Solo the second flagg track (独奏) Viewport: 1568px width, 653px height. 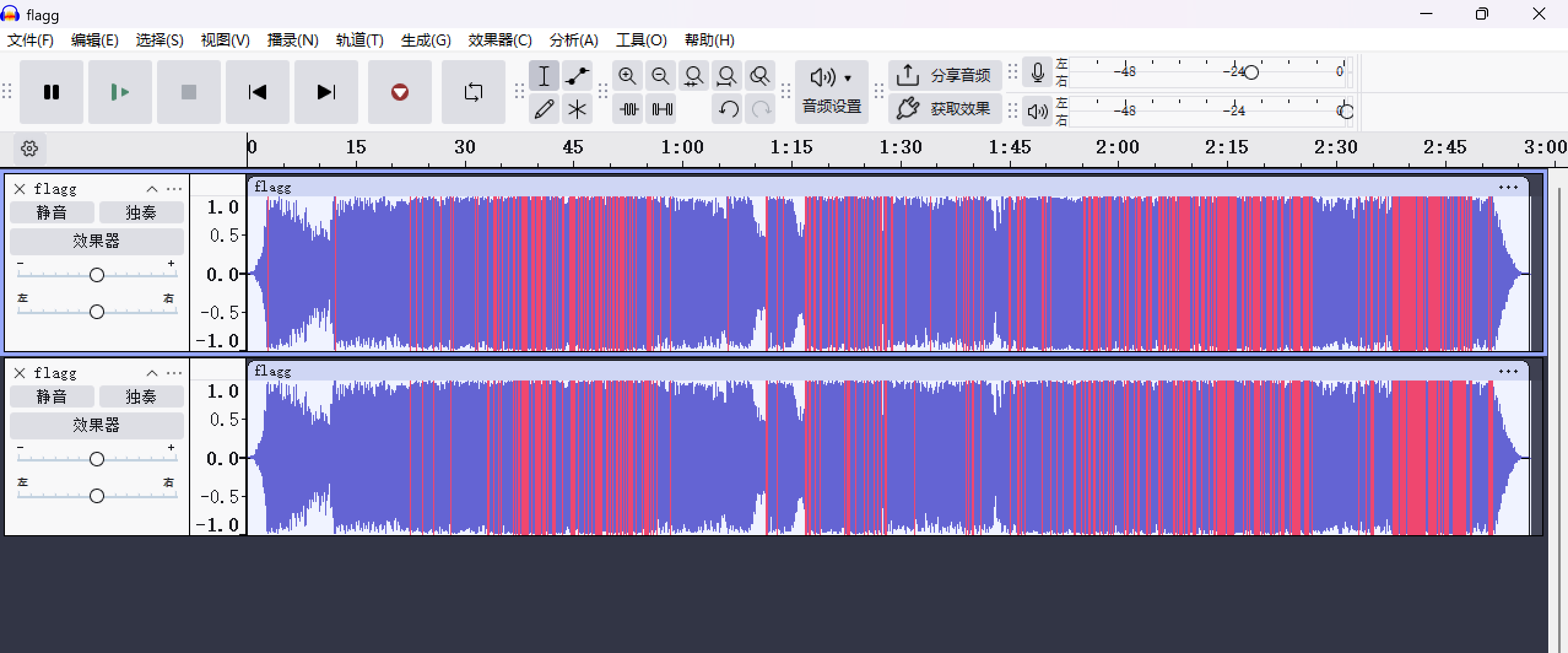pos(141,396)
